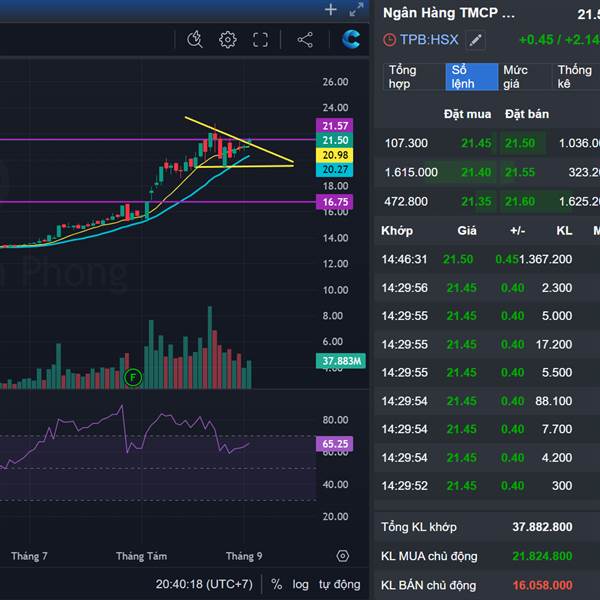Select bid price 21.45 in order book

(476, 143)
